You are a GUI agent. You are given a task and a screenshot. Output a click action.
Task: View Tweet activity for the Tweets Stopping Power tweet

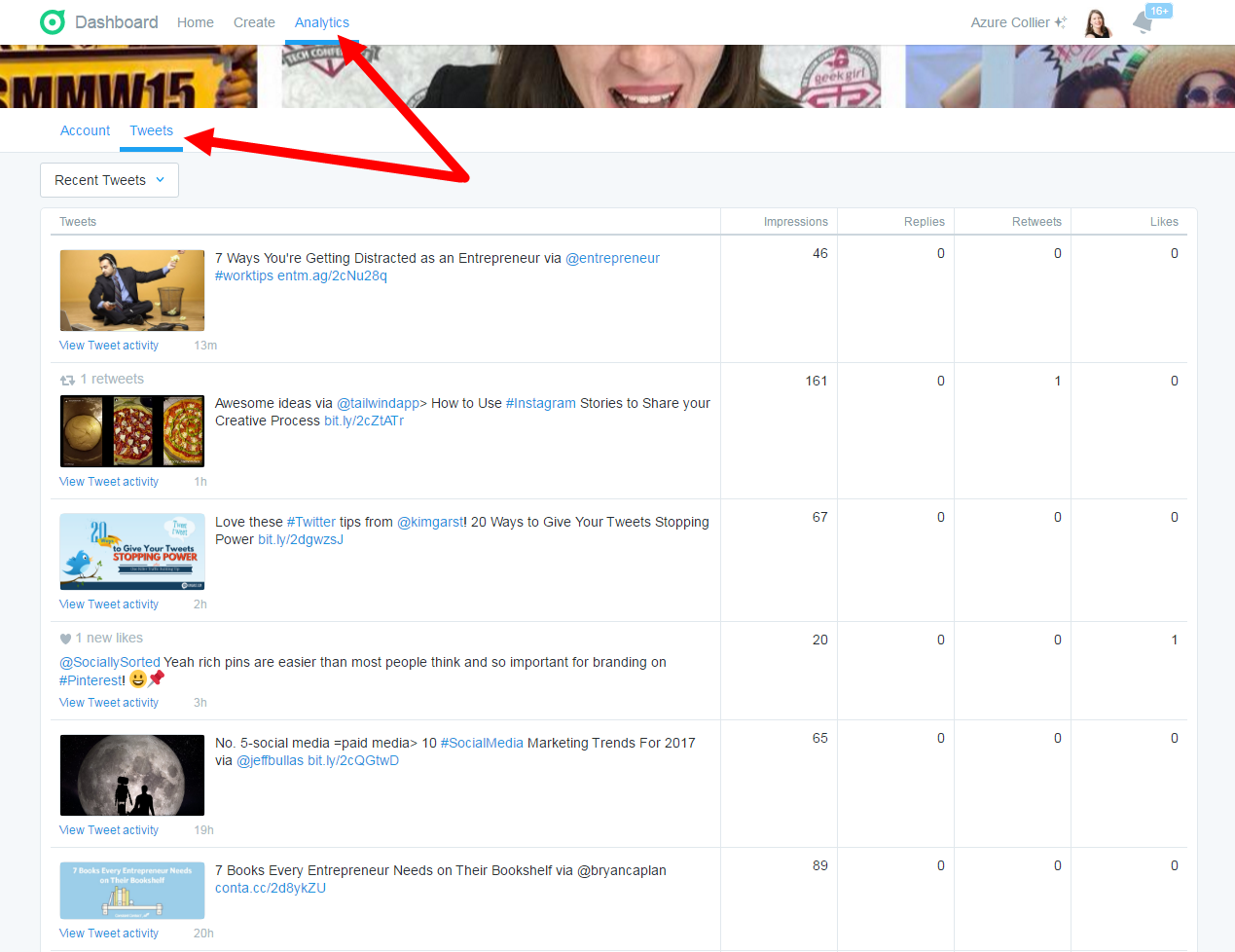109,604
